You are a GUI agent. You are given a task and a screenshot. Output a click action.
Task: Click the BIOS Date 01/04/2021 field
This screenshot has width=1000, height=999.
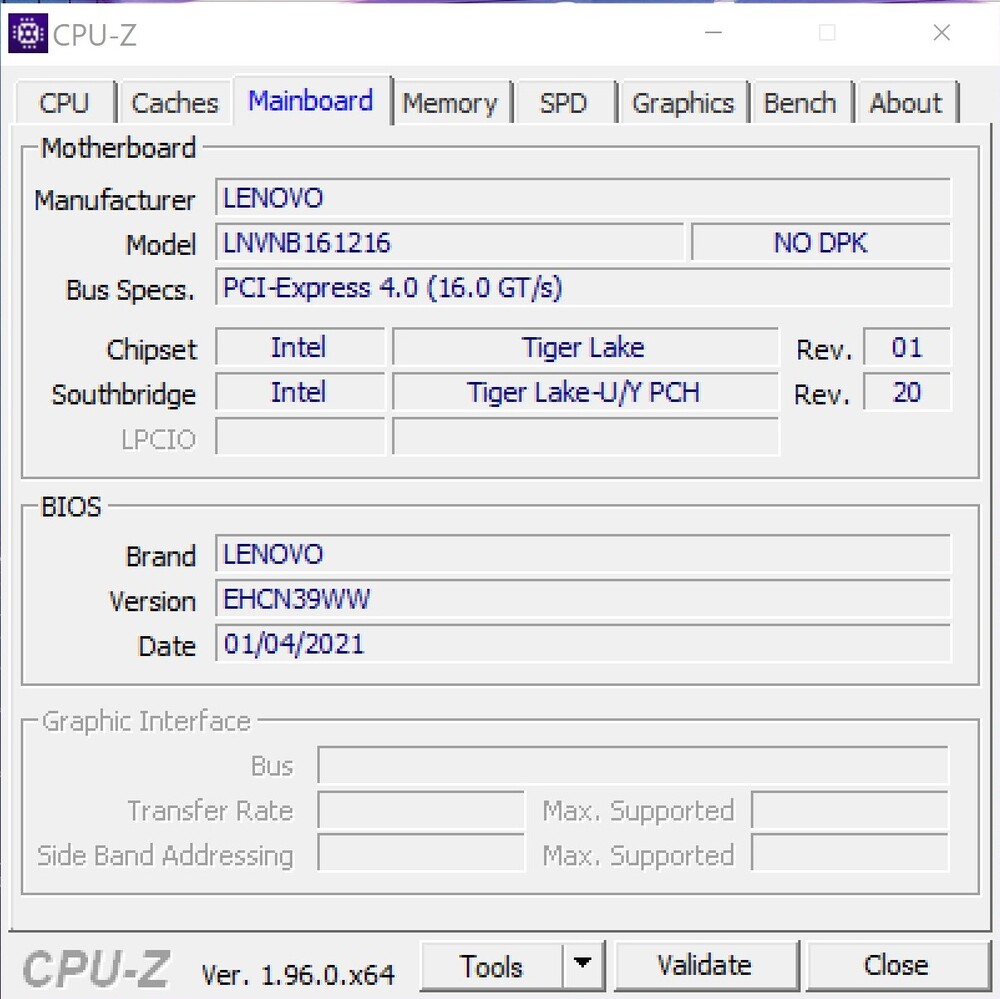(583, 644)
